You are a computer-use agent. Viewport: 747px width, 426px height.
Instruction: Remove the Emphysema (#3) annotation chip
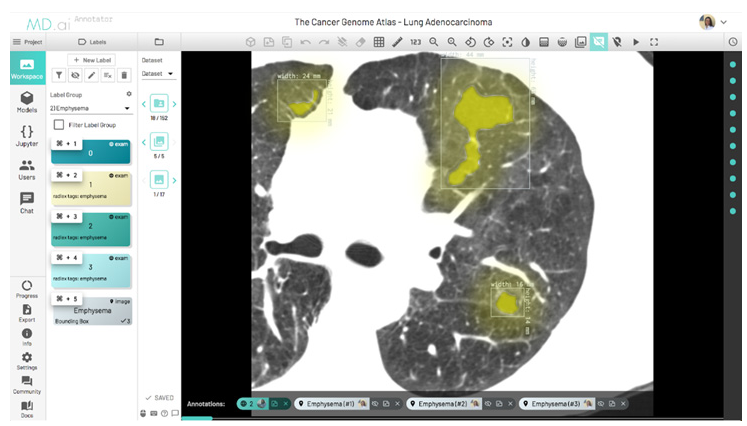tap(623, 404)
